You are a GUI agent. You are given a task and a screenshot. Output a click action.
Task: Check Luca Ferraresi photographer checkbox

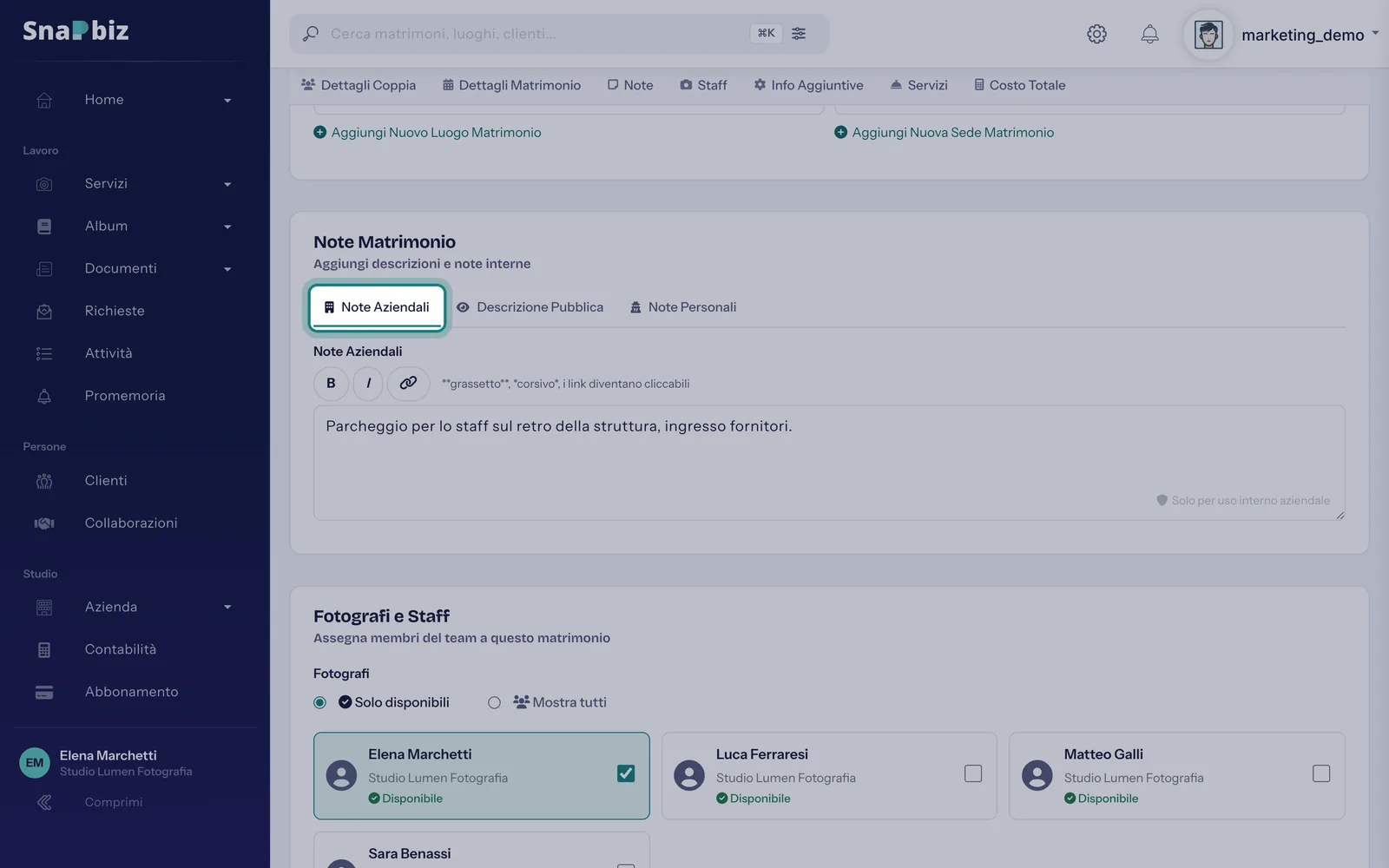(x=973, y=773)
